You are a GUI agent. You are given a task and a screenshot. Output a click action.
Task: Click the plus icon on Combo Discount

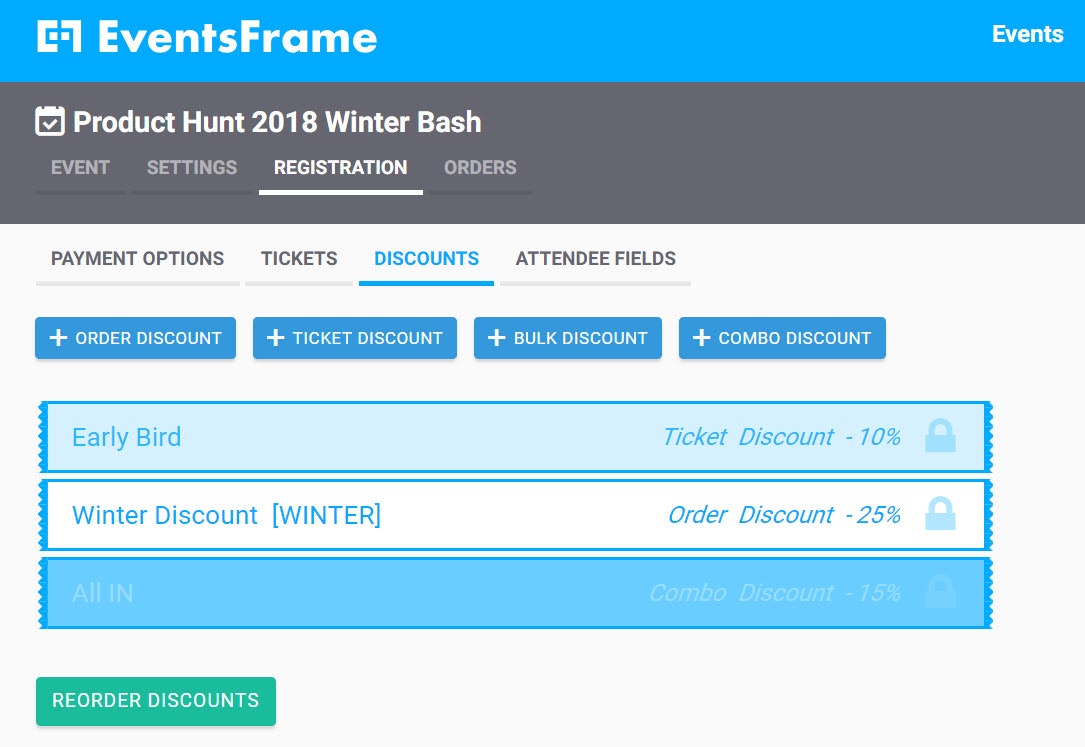[x=702, y=338]
